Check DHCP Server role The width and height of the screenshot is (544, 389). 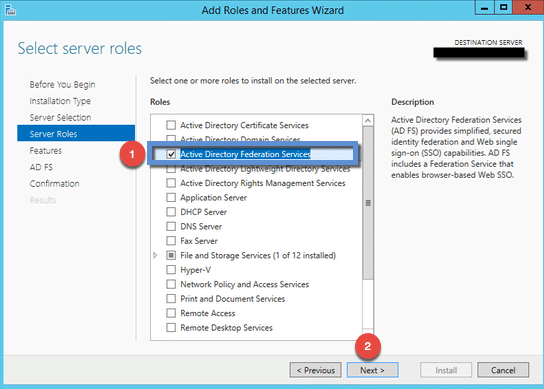click(171, 212)
